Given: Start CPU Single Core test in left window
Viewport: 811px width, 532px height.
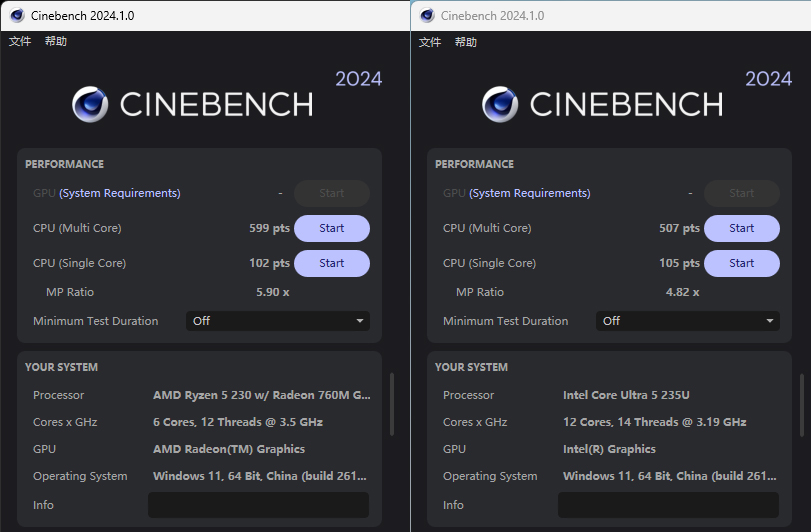Looking at the screenshot, I should coord(331,263).
